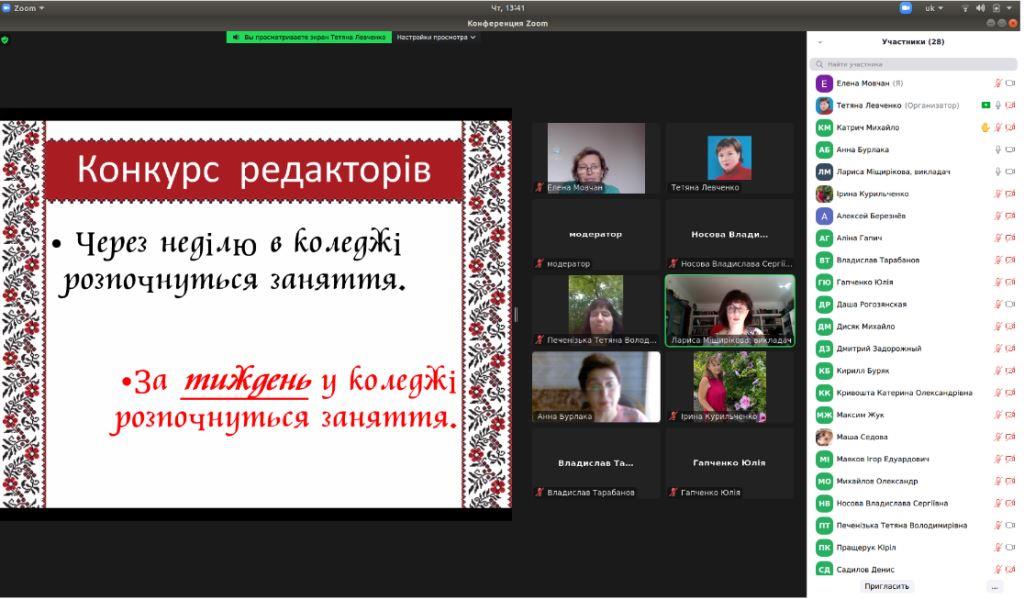Click Маша Седова's photo avatar in the list

[824, 437]
